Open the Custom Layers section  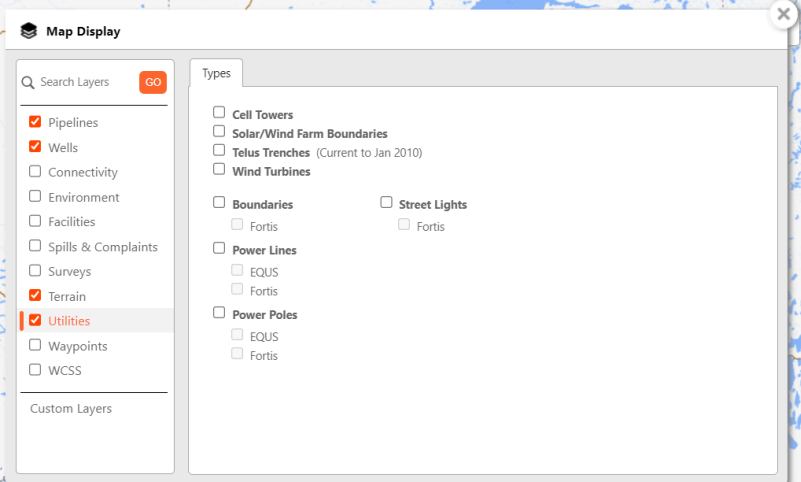(x=71, y=408)
